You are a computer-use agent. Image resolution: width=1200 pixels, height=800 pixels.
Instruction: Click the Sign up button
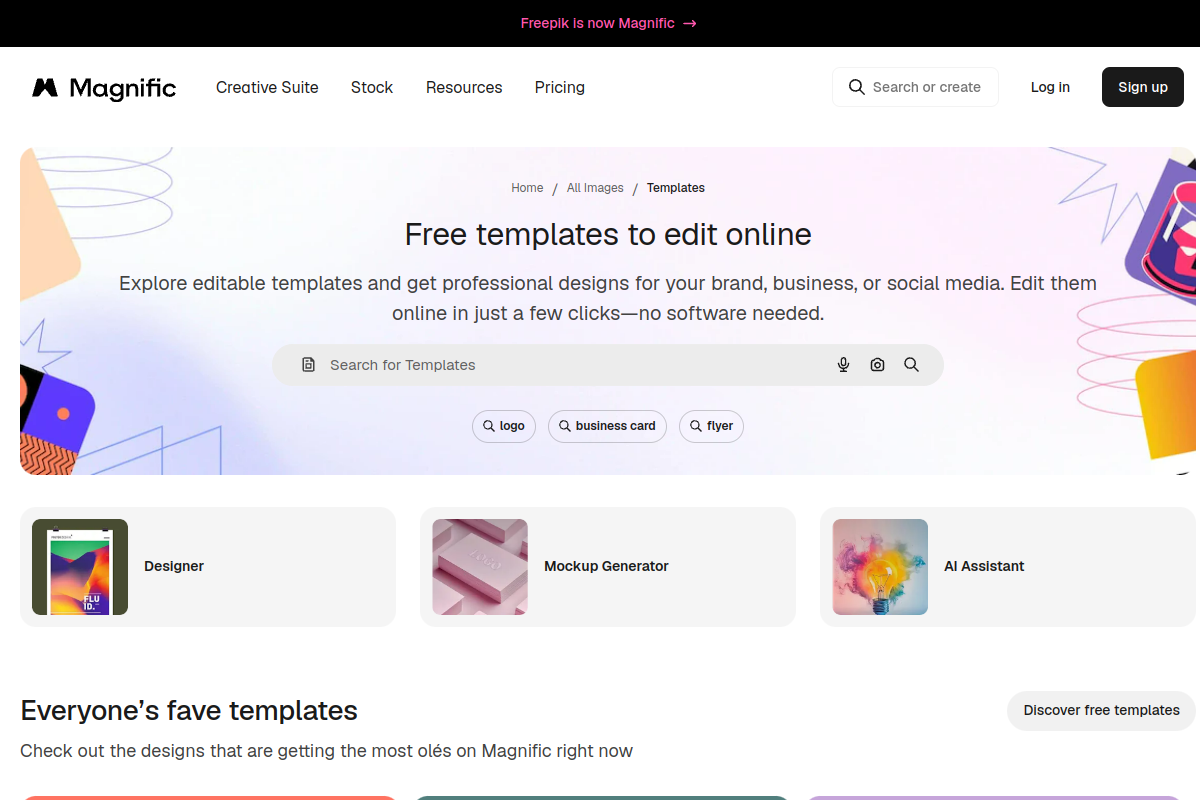coord(1143,87)
